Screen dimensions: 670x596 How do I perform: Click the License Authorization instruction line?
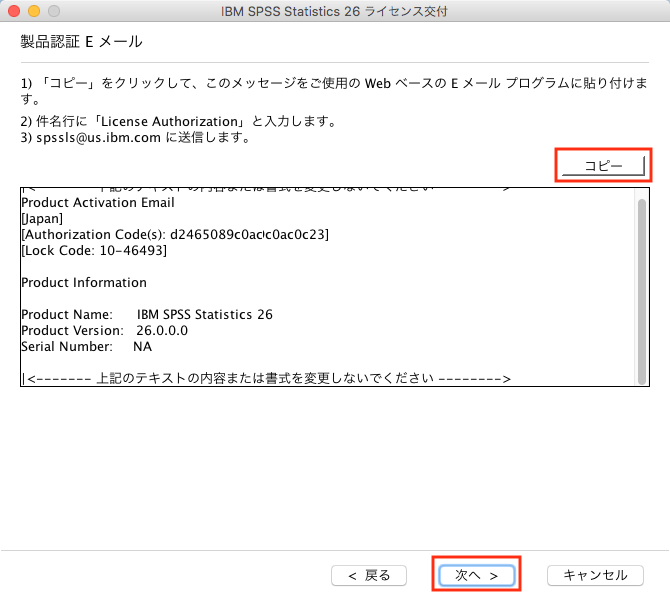[x=178, y=122]
